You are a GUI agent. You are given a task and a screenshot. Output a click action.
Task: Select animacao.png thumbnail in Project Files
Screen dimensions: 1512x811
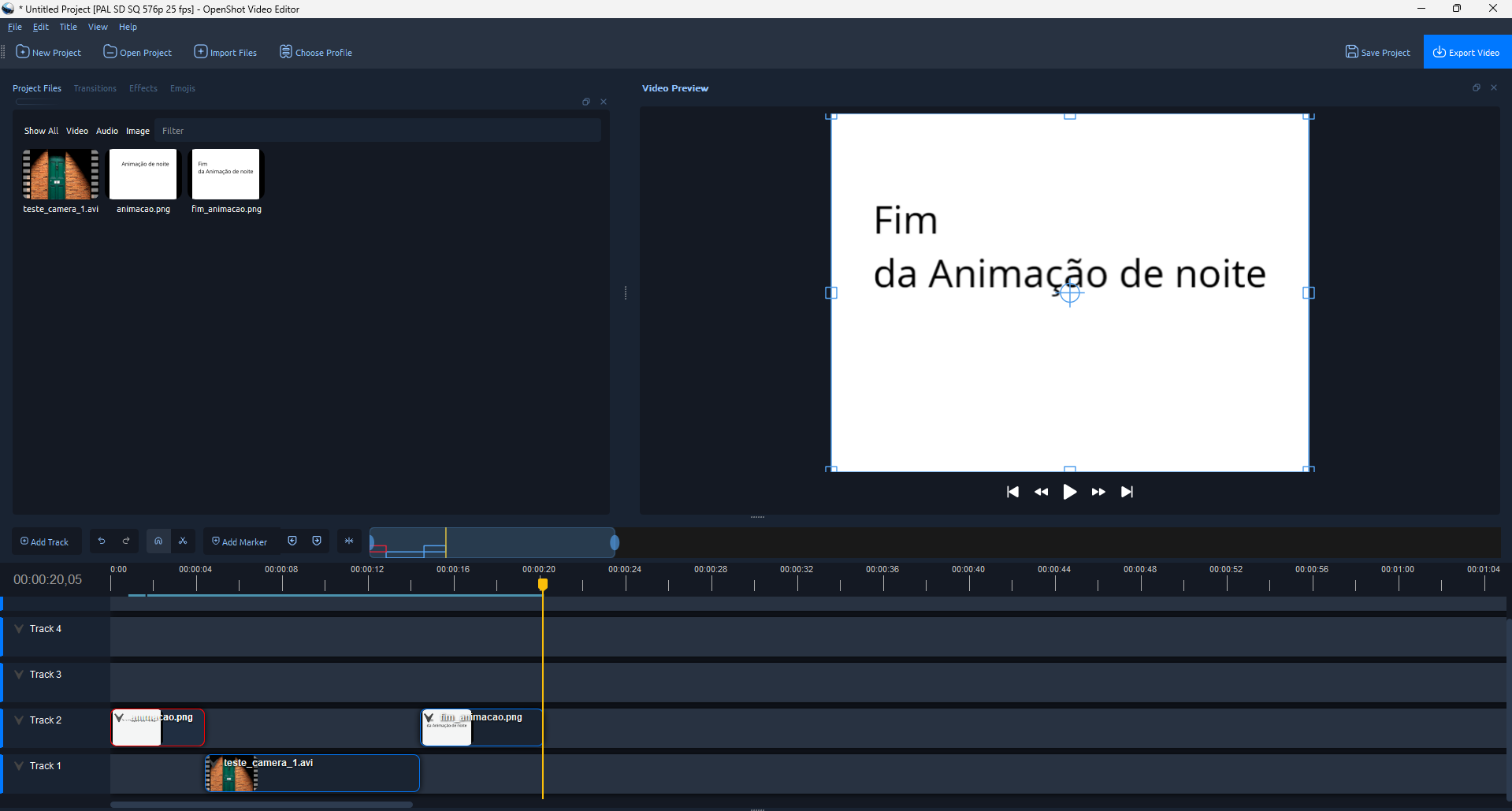[x=143, y=174]
